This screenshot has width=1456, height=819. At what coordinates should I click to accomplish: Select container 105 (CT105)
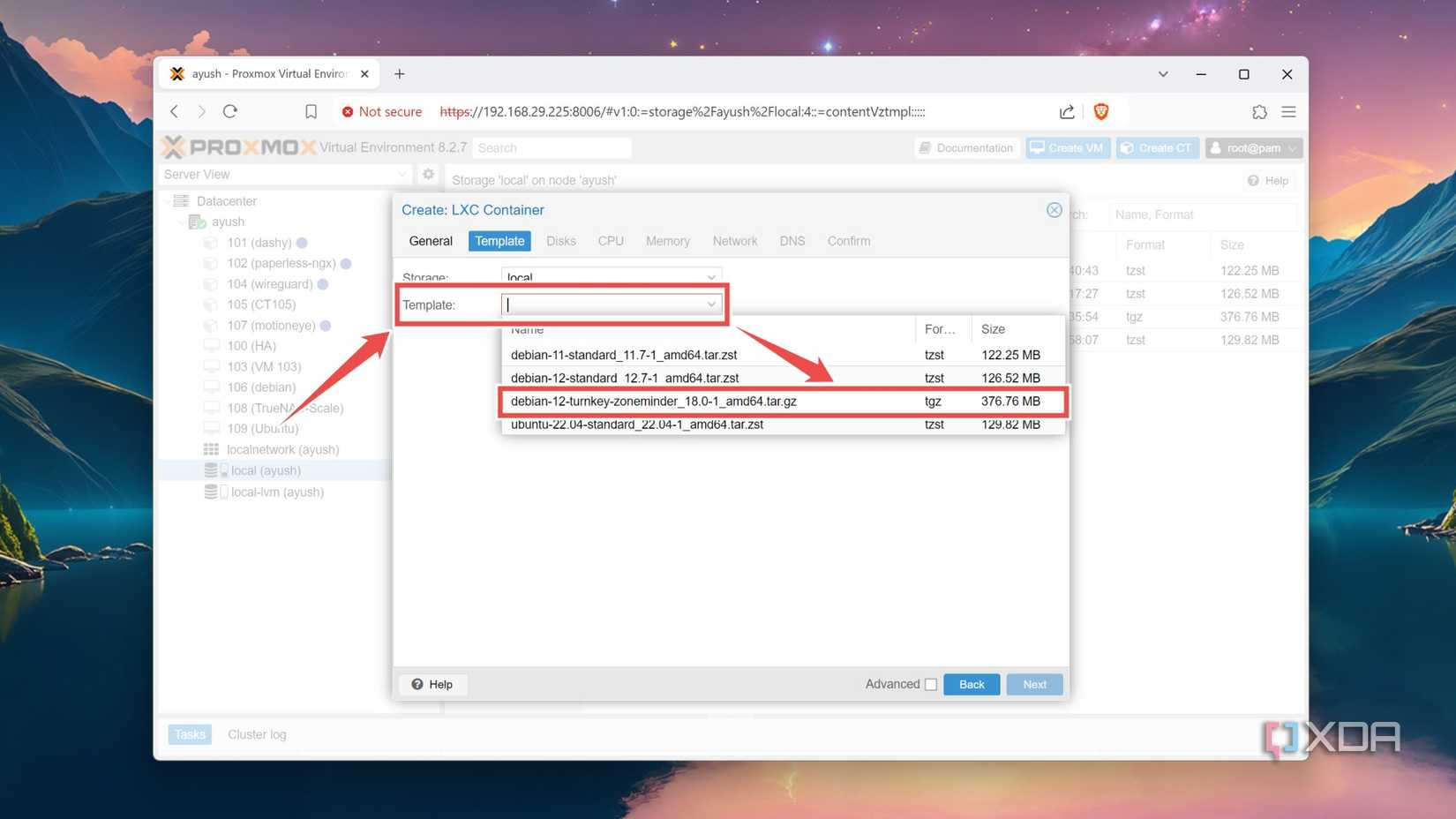(260, 304)
